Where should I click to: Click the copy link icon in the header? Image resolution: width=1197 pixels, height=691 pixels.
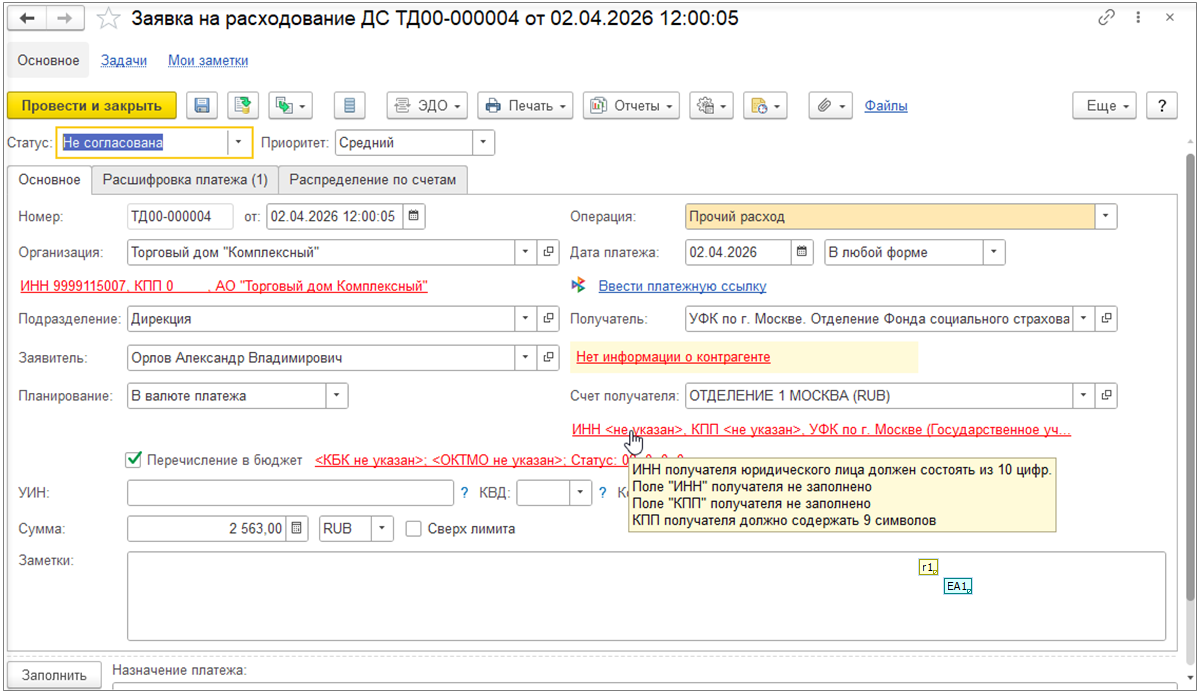[x=1107, y=19]
